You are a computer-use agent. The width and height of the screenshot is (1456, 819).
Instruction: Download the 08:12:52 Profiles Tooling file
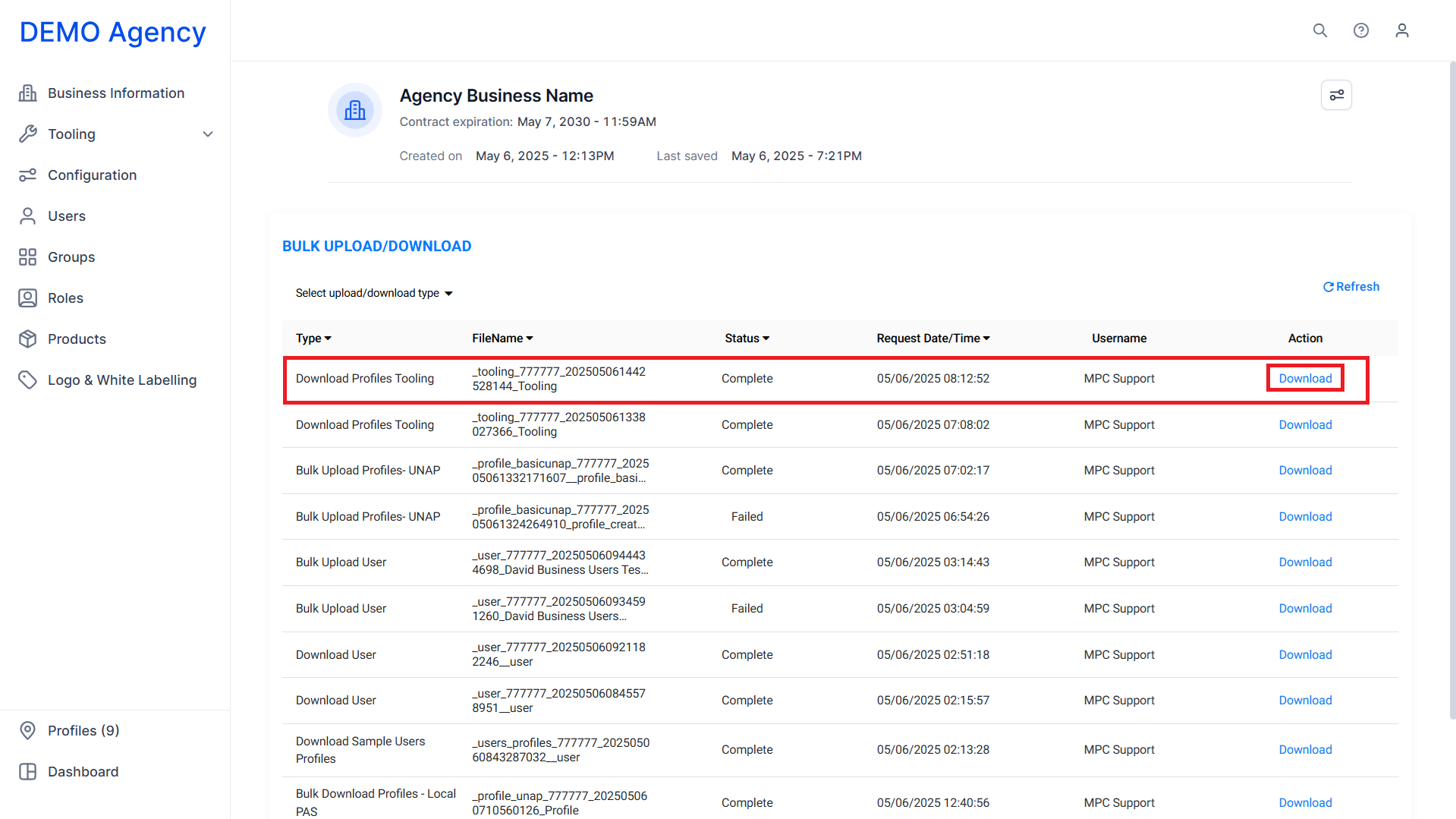click(x=1305, y=379)
